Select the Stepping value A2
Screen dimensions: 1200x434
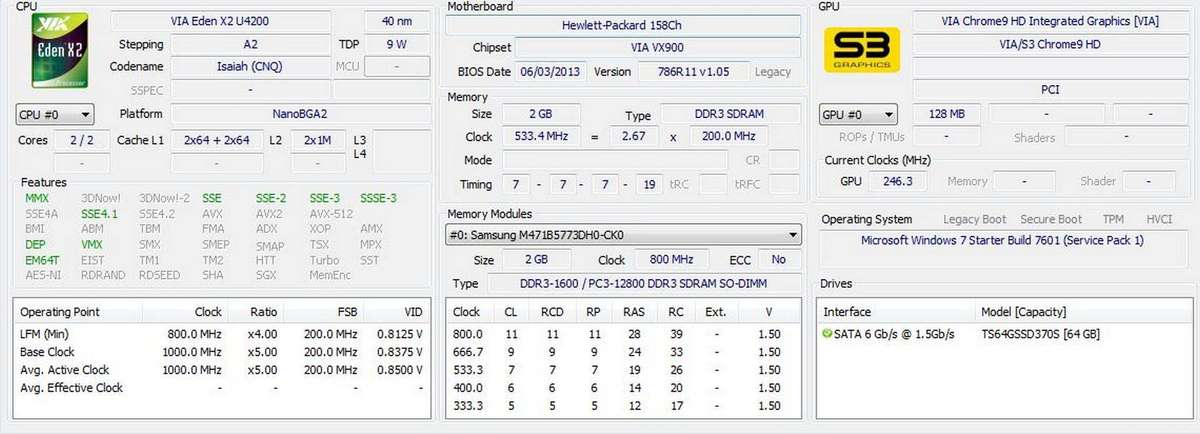pyautogui.click(x=250, y=44)
